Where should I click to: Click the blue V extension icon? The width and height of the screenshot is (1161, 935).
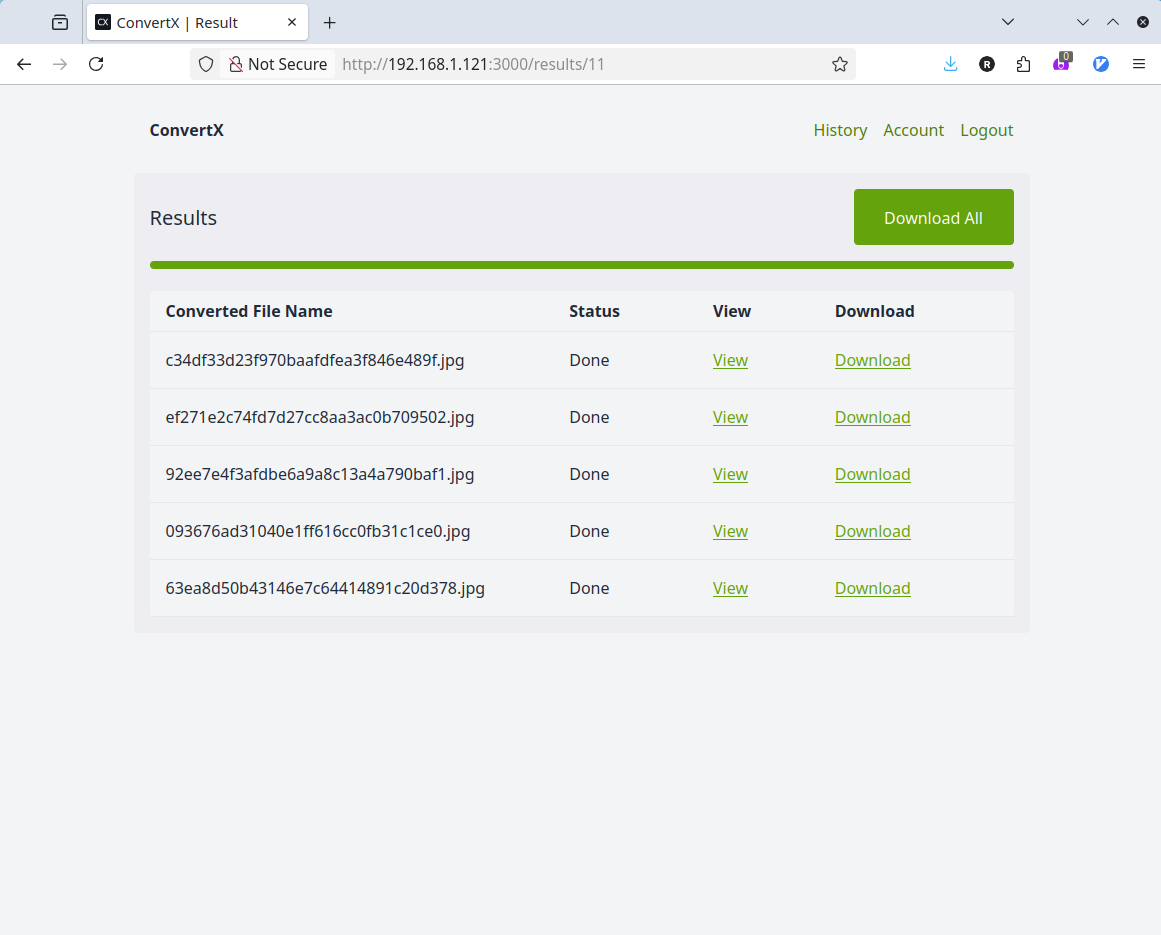click(x=1100, y=63)
